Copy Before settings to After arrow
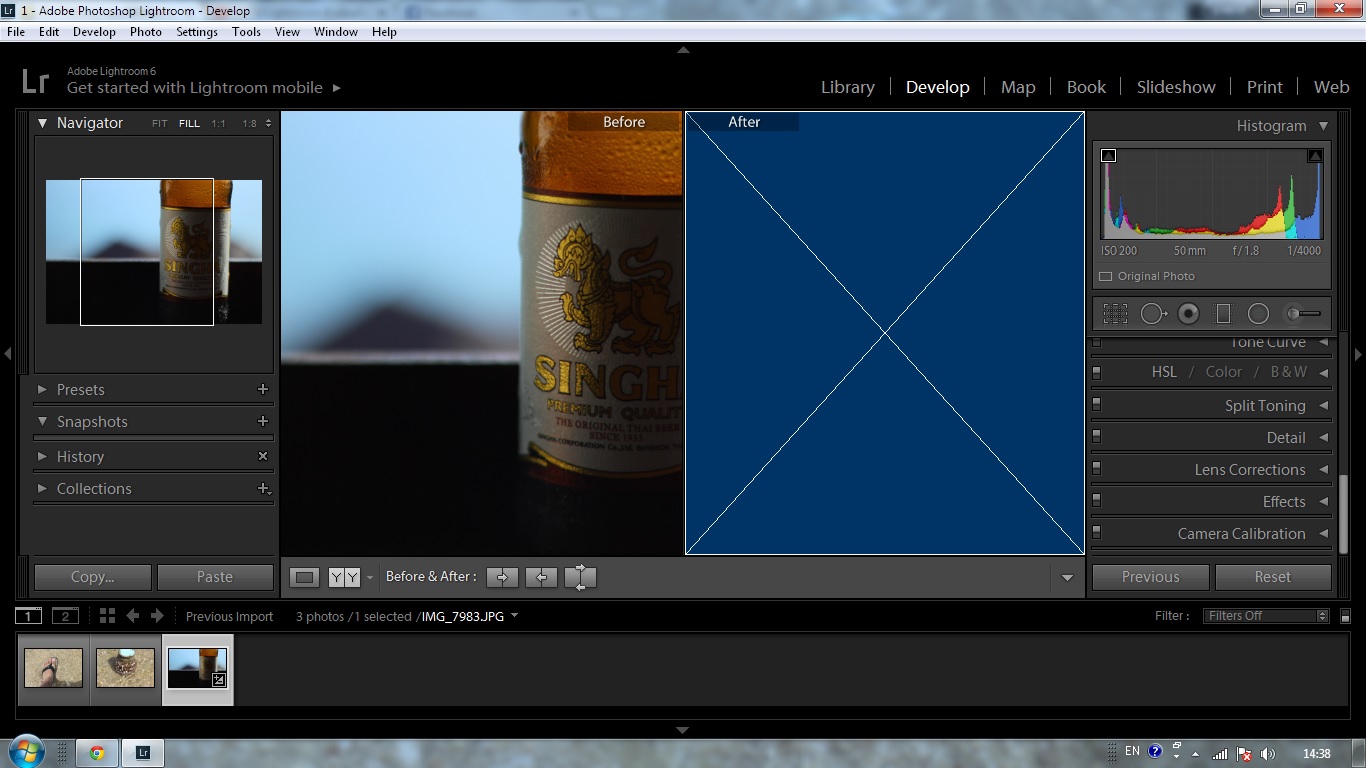Screen dimensions: 1366x768 pyautogui.click(x=502, y=577)
